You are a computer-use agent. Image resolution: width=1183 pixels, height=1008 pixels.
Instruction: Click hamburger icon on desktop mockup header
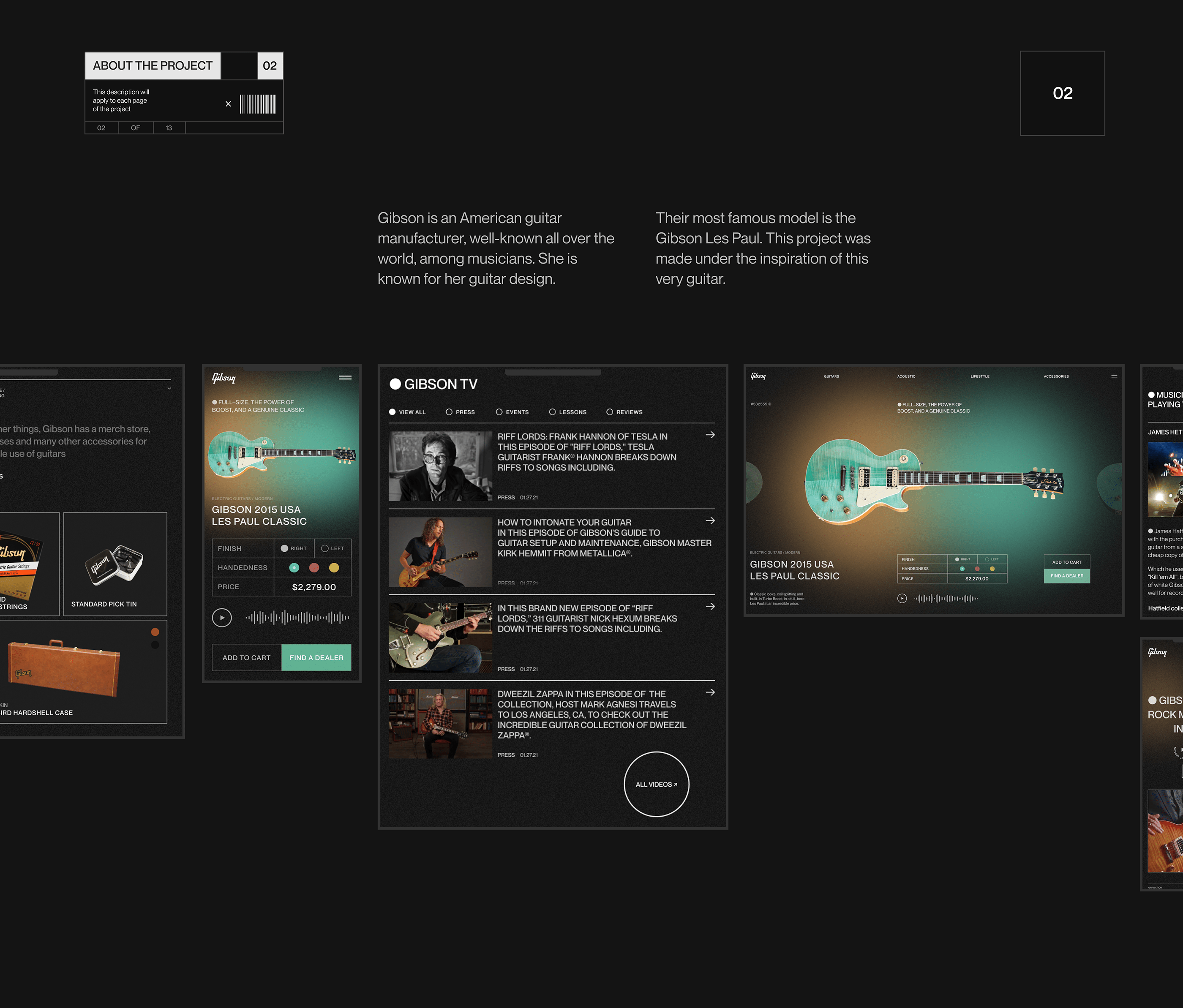[1114, 376]
